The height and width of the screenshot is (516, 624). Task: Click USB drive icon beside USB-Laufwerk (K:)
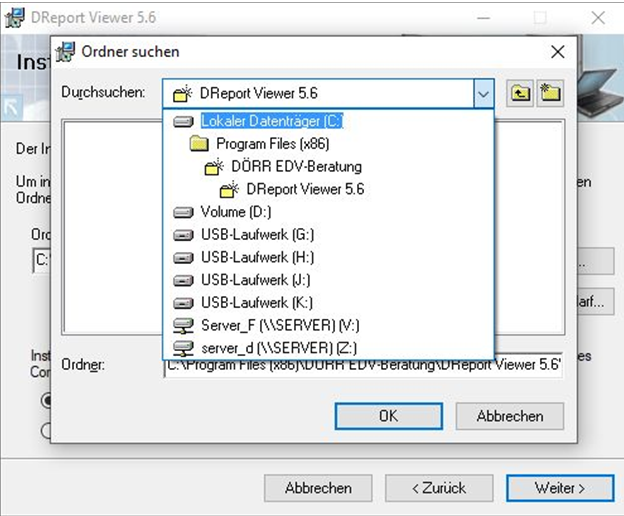[183, 303]
